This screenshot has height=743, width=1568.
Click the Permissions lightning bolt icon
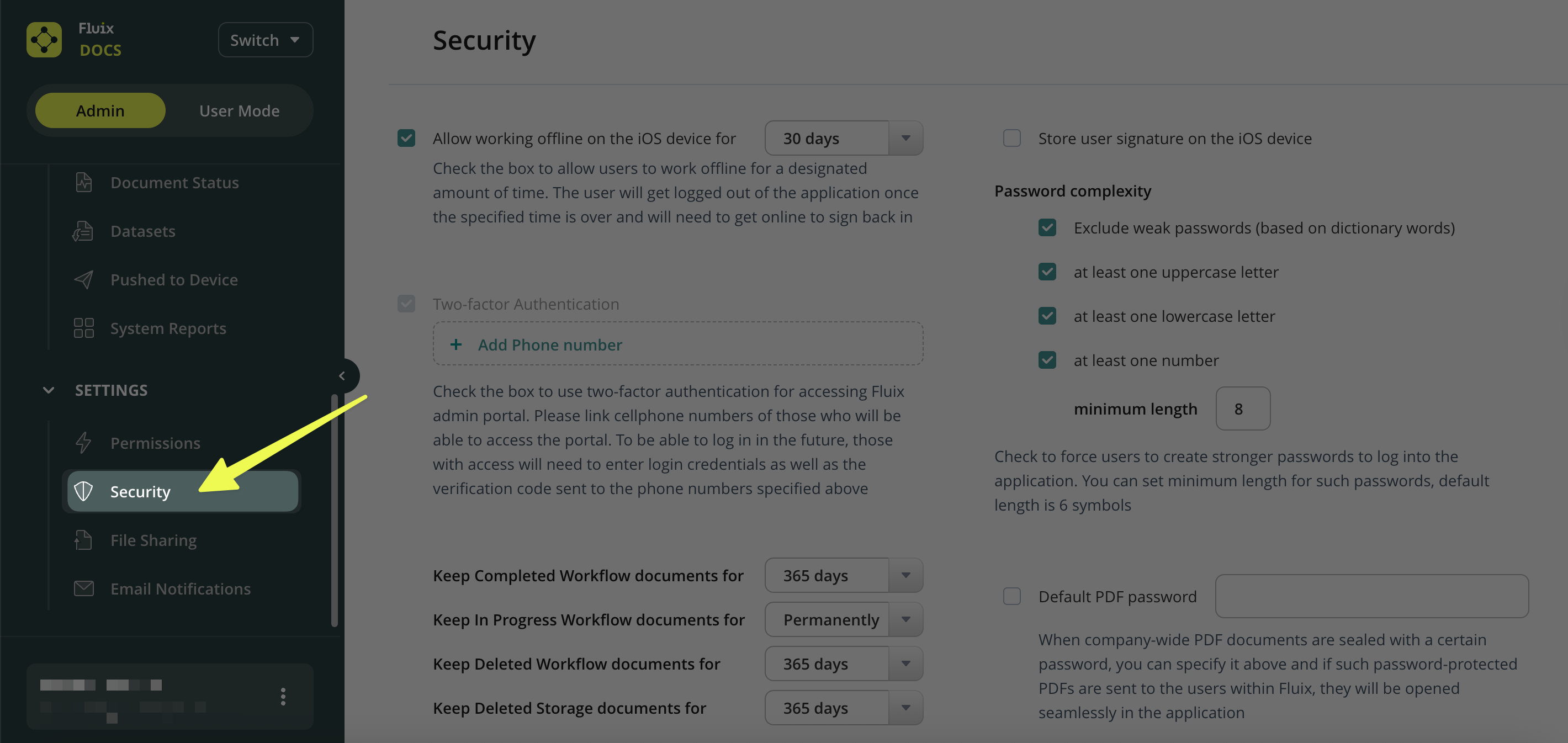(83, 442)
